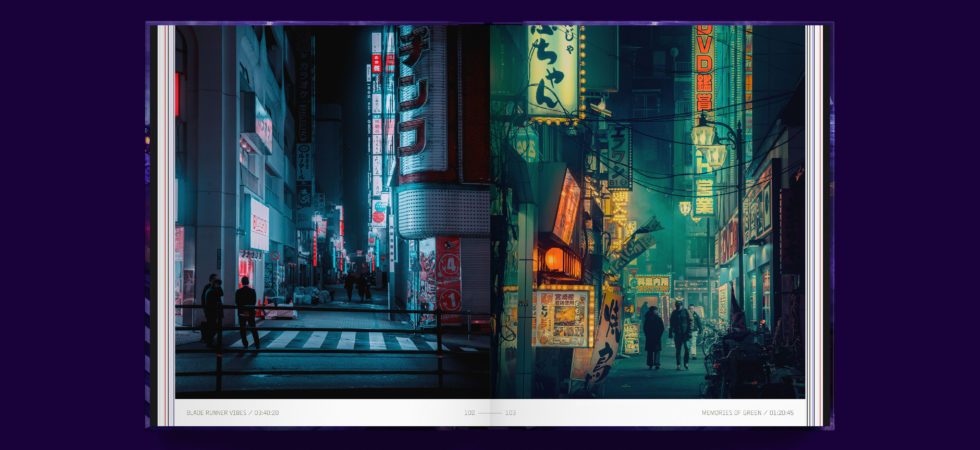Click the "Memories of Green / 01:20:45" caption

coord(747,412)
